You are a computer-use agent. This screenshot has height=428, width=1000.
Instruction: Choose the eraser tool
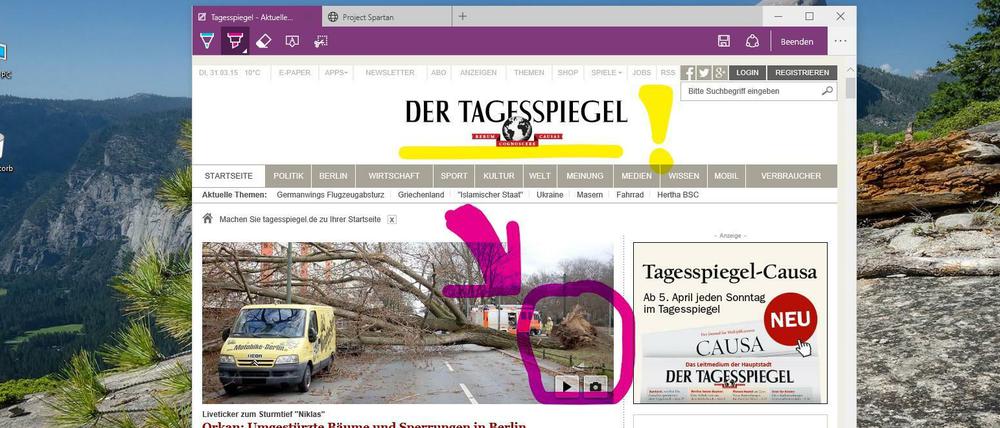pyautogui.click(x=263, y=41)
